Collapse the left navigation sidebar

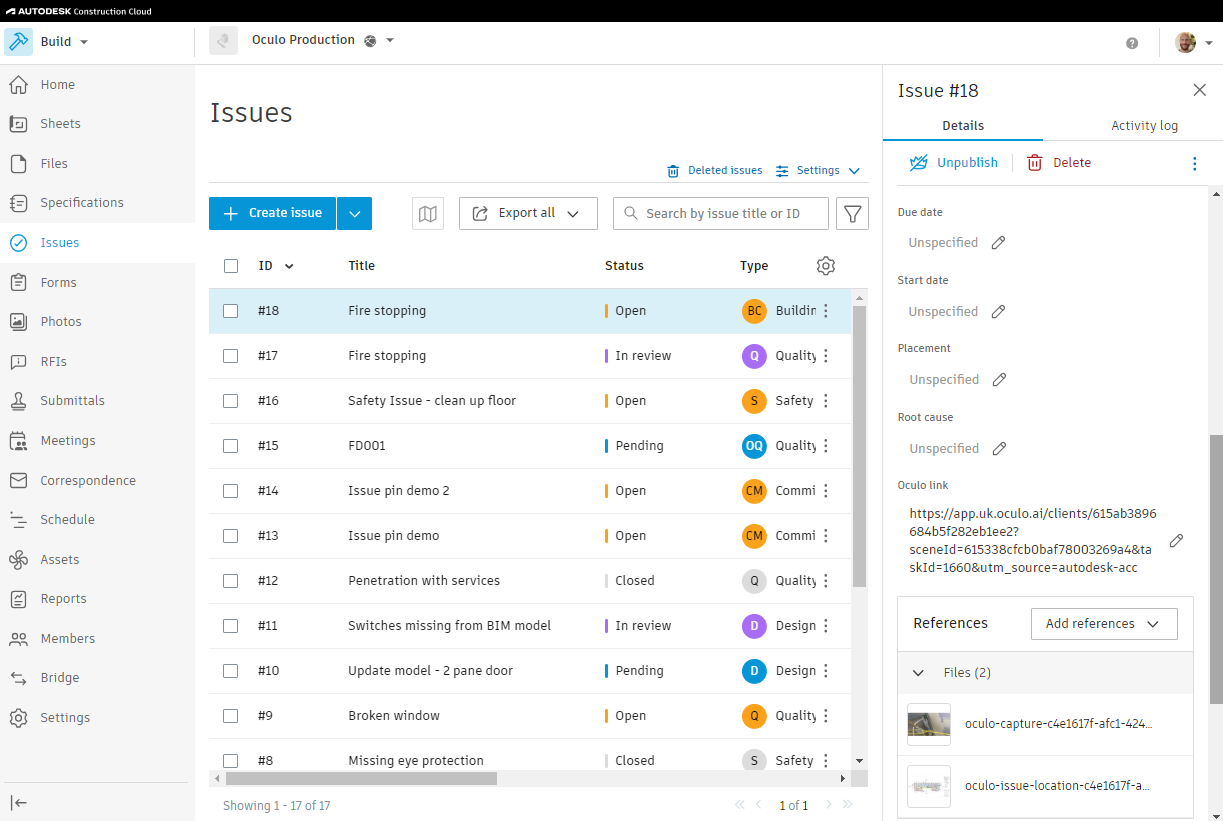tap(19, 802)
